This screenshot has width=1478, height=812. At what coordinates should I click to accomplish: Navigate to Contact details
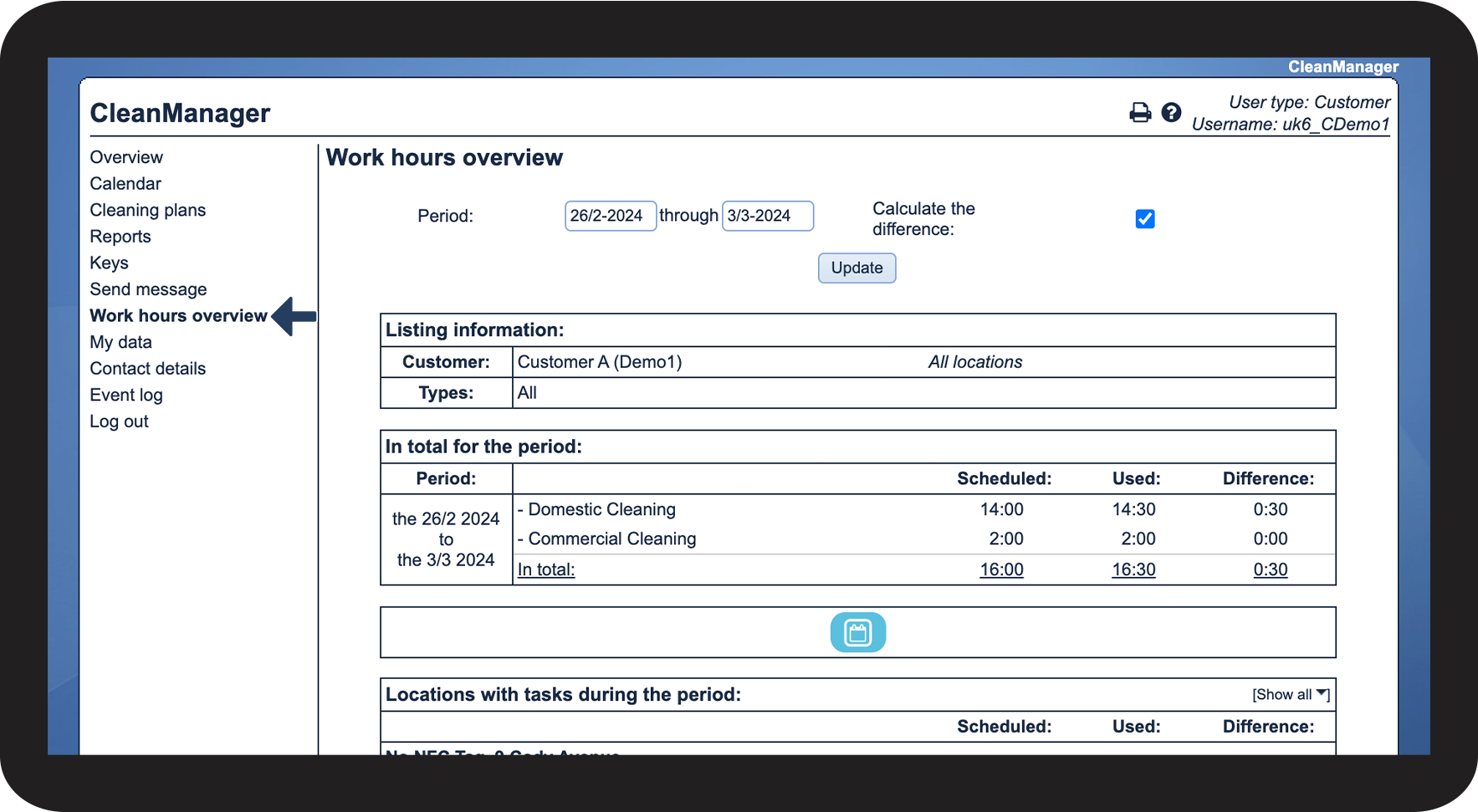[x=147, y=369]
